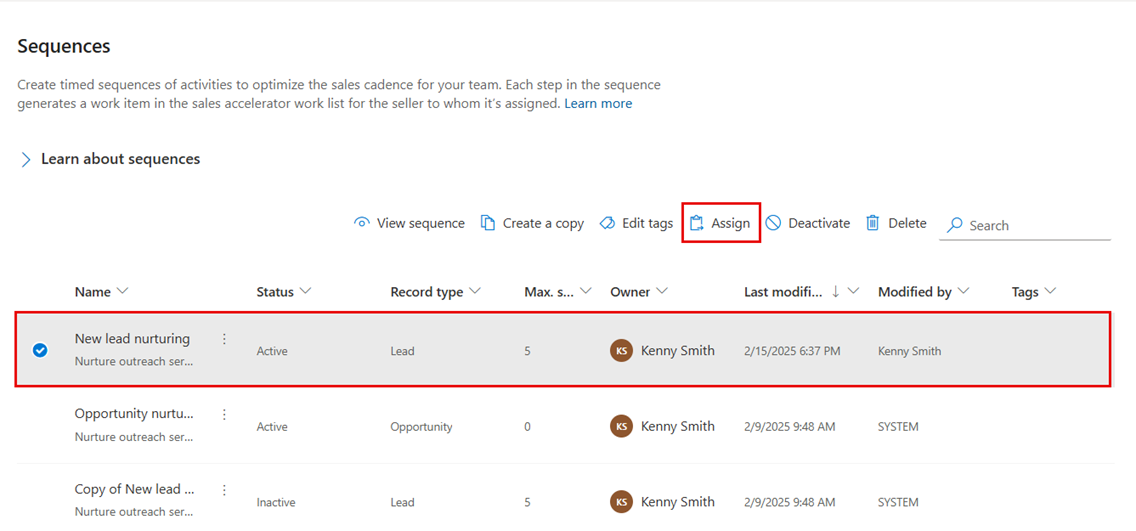Open the Tags column dropdown
This screenshot has width=1136, height=531.
pyautogui.click(x=1050, y=291)
